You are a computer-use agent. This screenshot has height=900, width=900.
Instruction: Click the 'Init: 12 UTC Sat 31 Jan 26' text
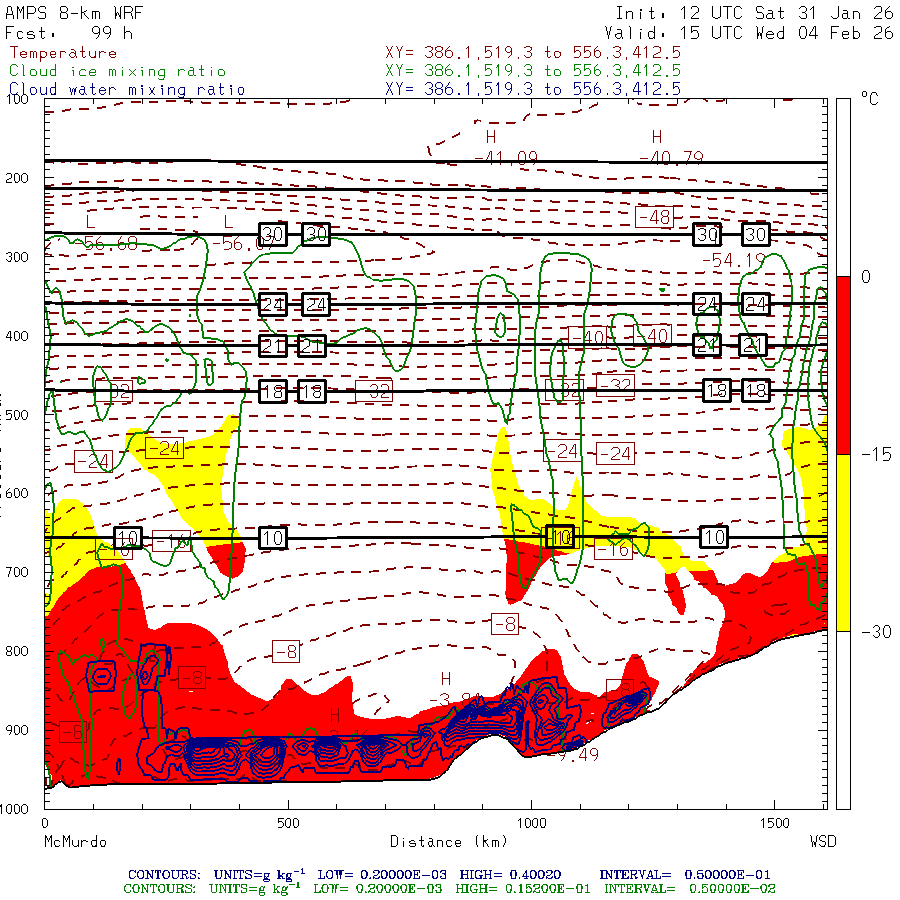point(754,13)
